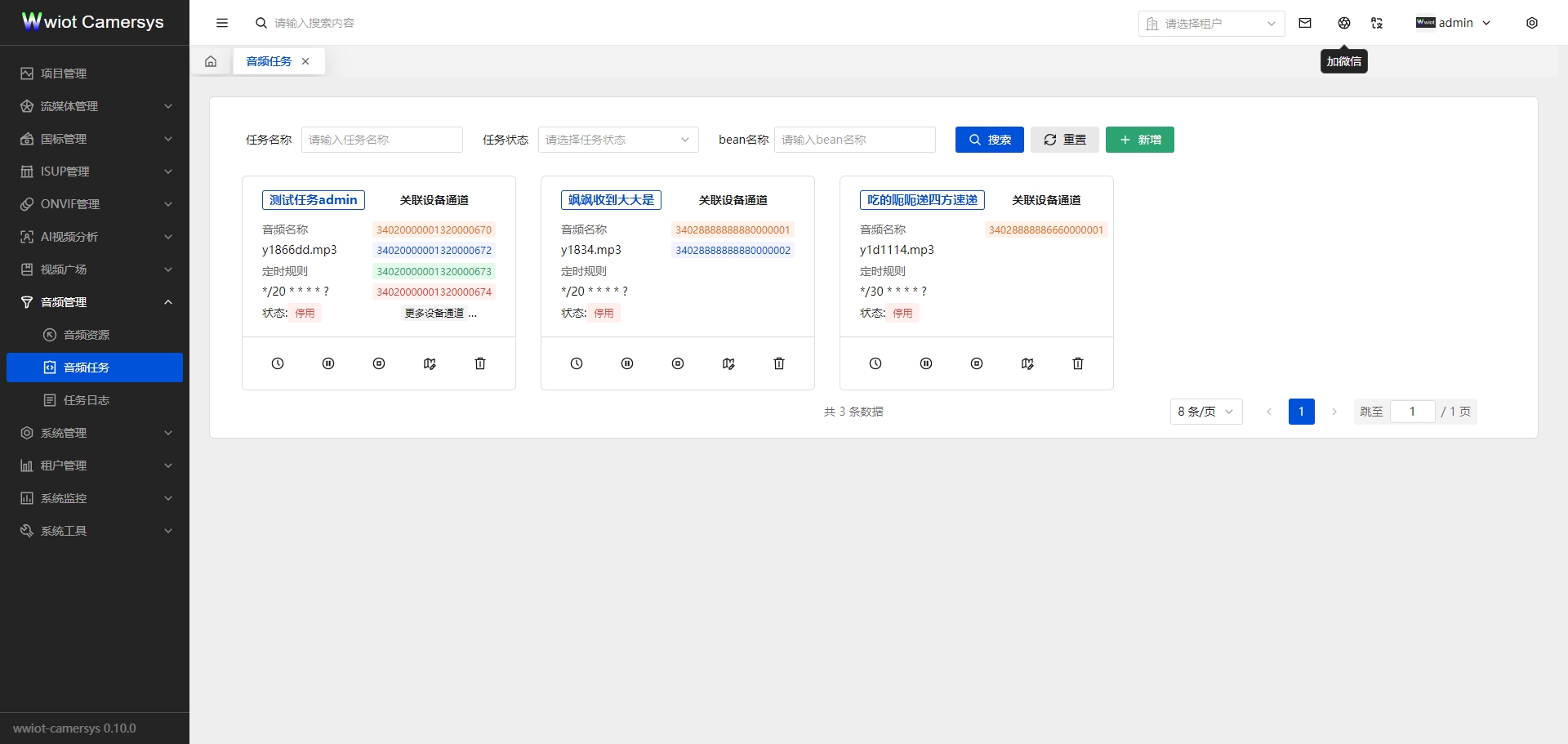Click the blue 搜索 button
The width and height of the screenshot is (1568, 744).
(989, 140)
